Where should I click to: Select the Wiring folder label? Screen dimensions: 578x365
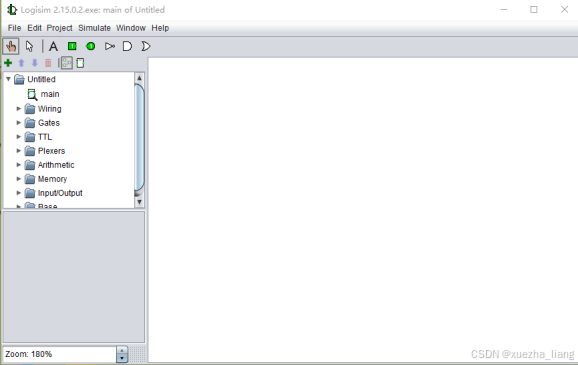[49, 109]
